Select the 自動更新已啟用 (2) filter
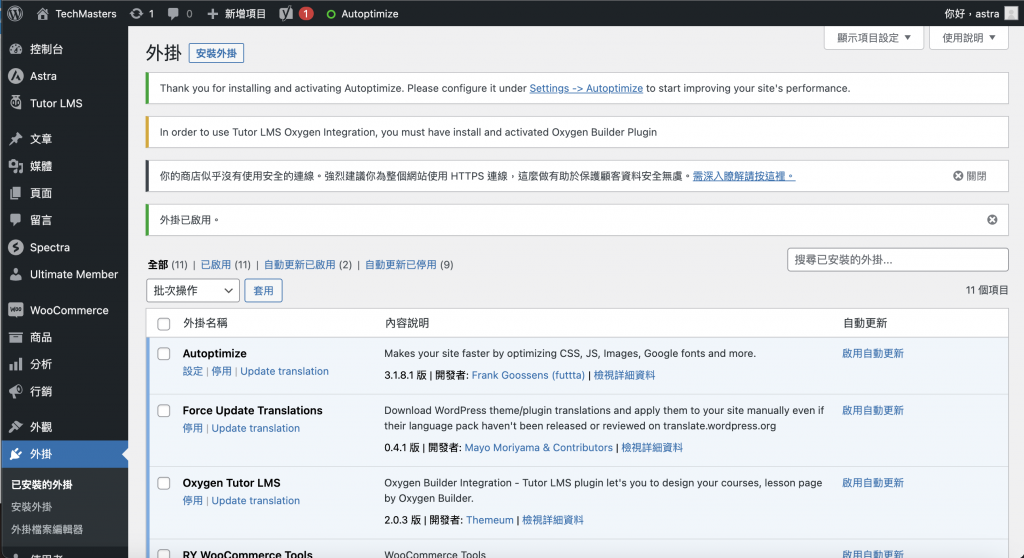 [x=308, y=265]
